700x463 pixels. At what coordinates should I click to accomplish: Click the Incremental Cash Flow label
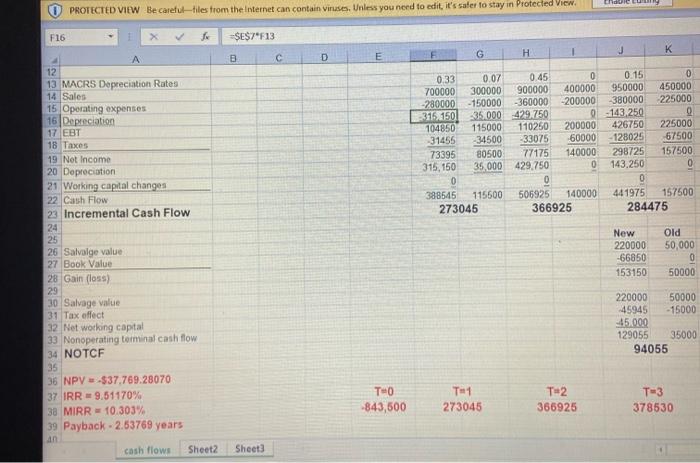127,213
